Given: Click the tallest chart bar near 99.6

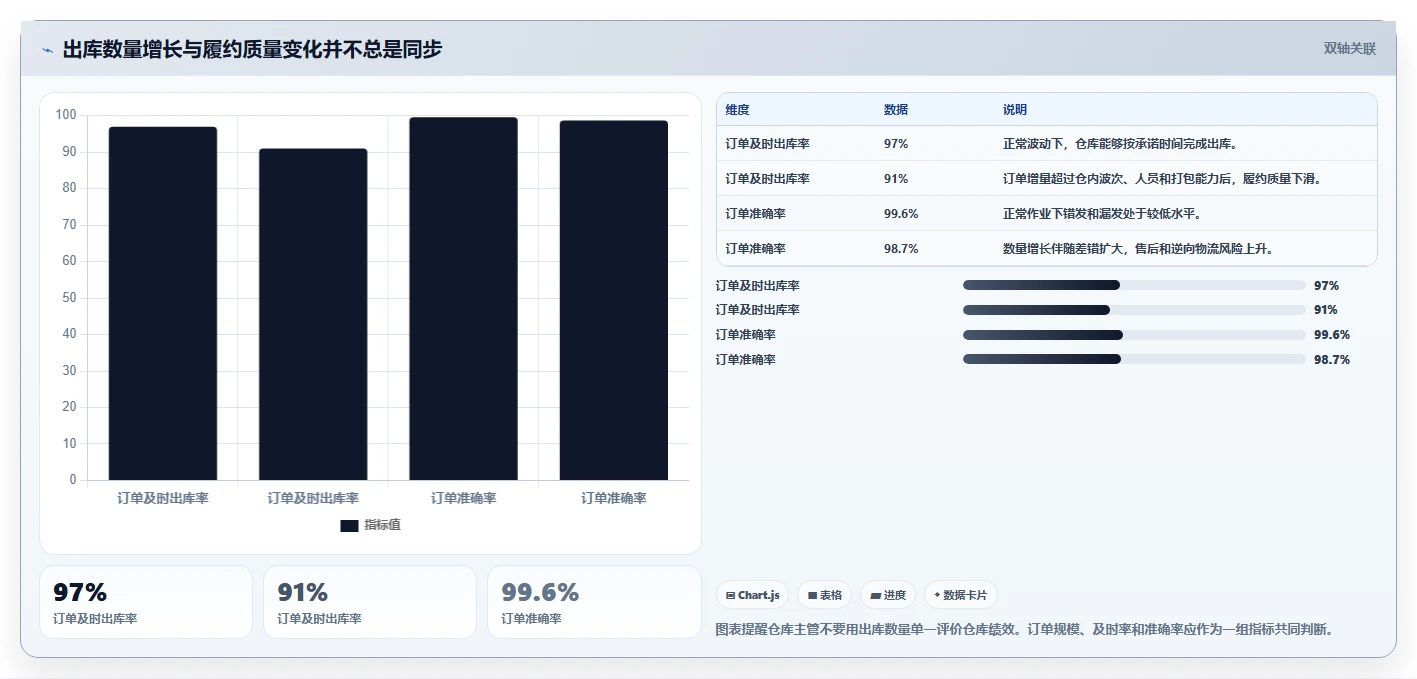Looking at the screenshot, I should click(463, 299).
